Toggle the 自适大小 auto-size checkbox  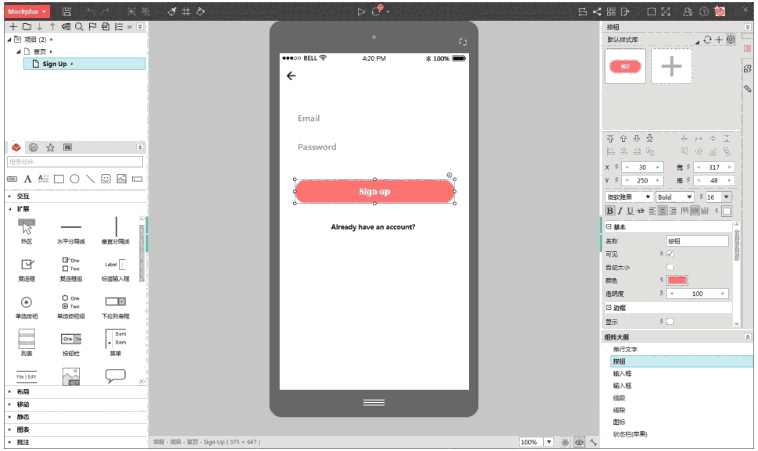pyautogui.click(x=670, y=267)
